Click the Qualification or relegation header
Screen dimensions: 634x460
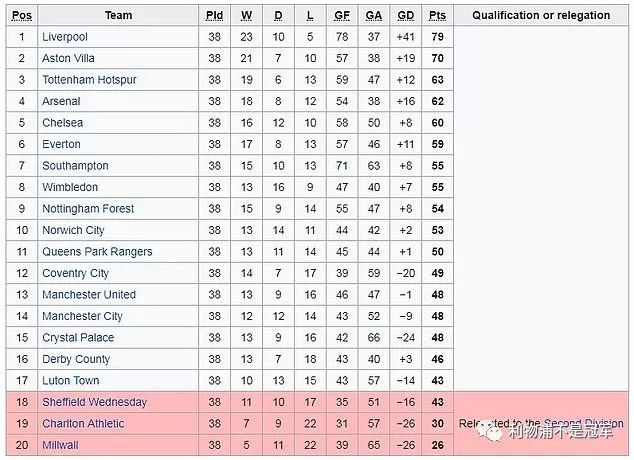click(541, 15)
